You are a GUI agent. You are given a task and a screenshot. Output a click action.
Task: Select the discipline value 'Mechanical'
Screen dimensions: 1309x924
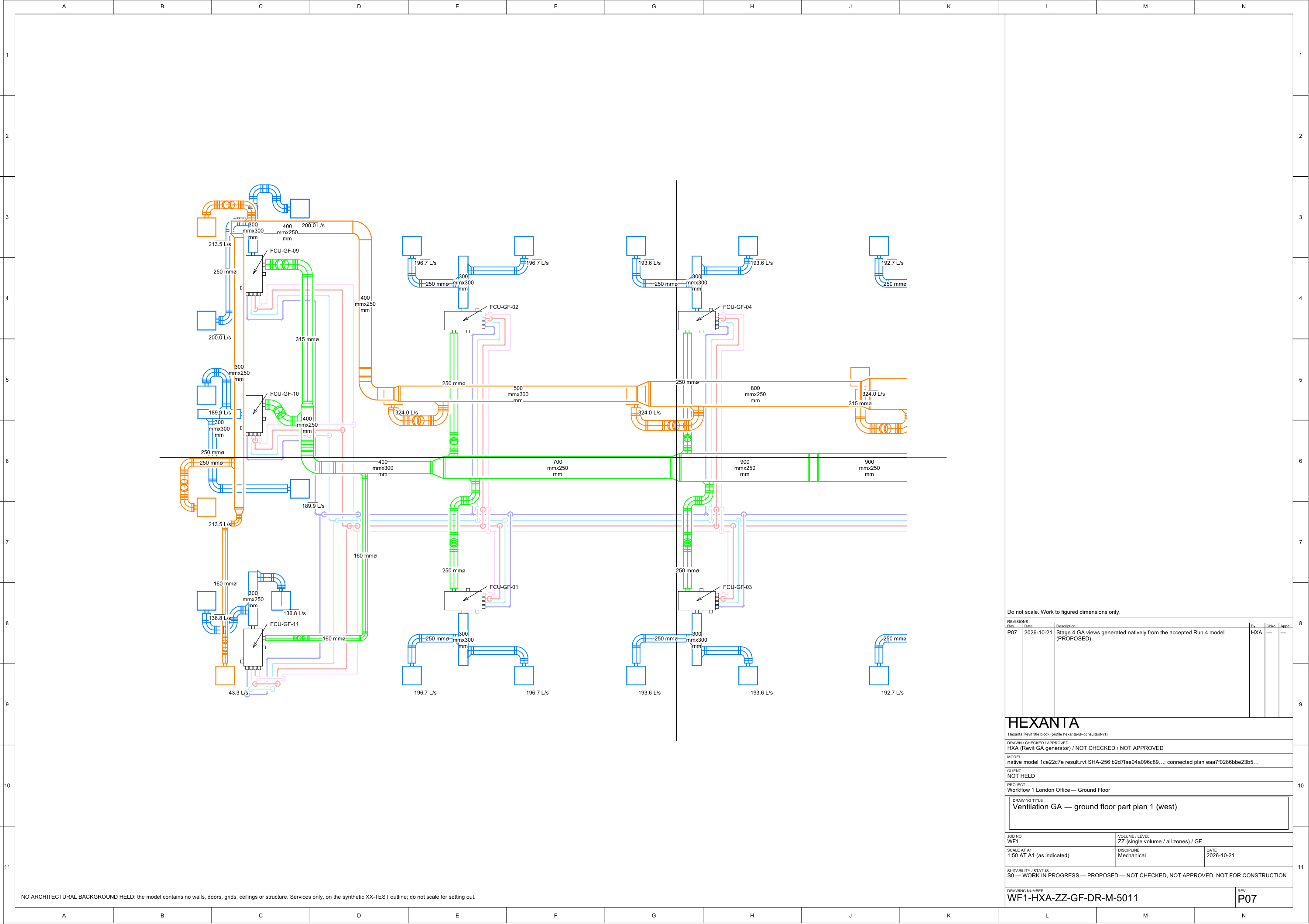tap(1132, 856)
